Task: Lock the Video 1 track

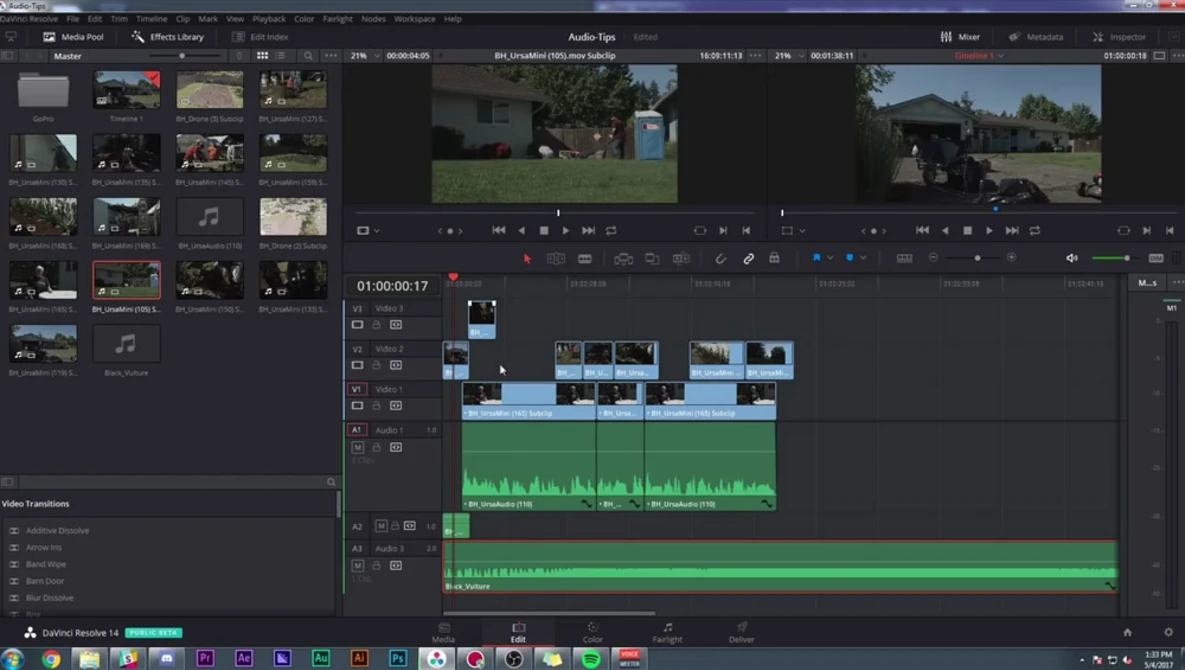Action: pyautogui.click(x=376, y=406)
